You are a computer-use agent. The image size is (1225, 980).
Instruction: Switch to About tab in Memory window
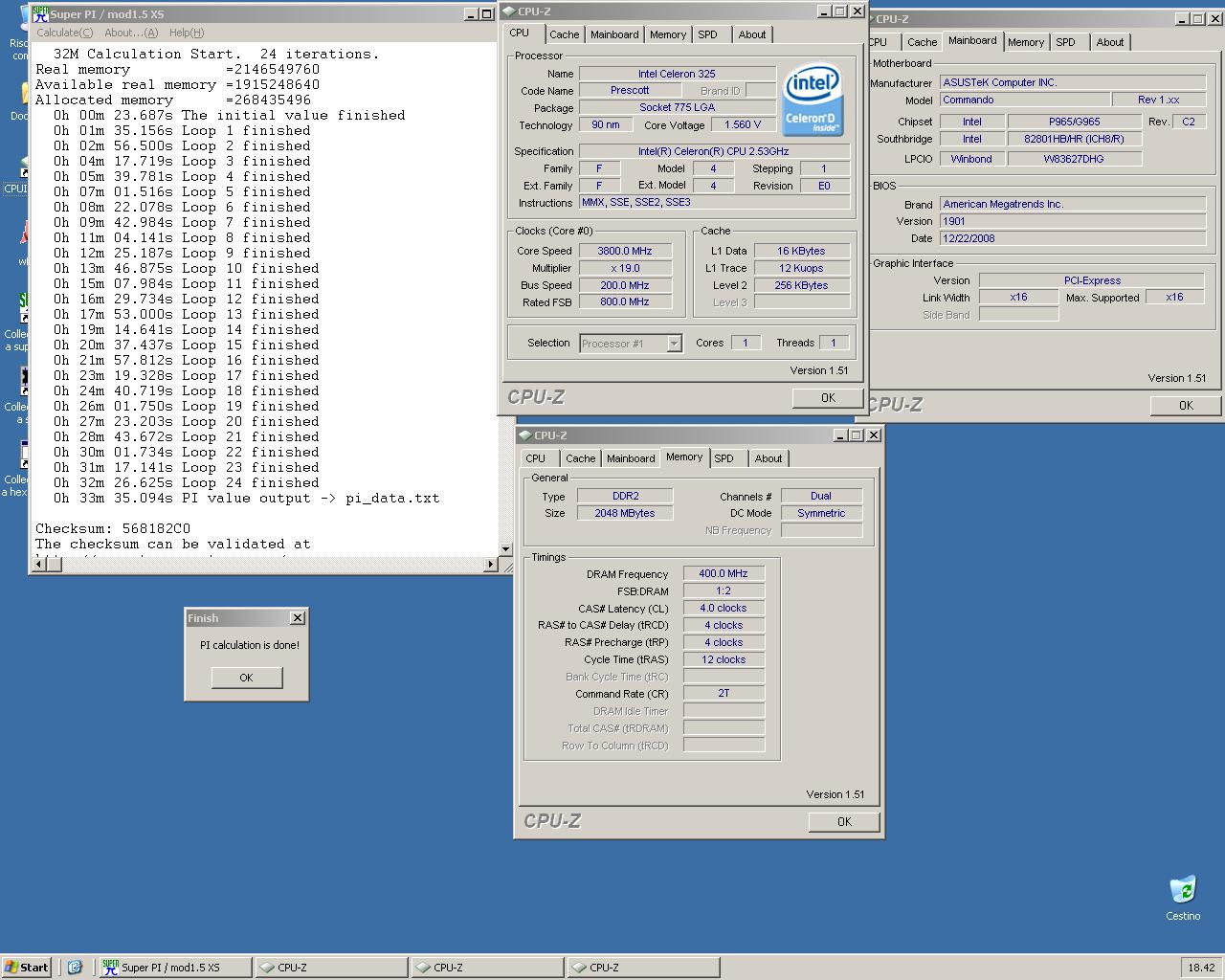pos(768,458)
